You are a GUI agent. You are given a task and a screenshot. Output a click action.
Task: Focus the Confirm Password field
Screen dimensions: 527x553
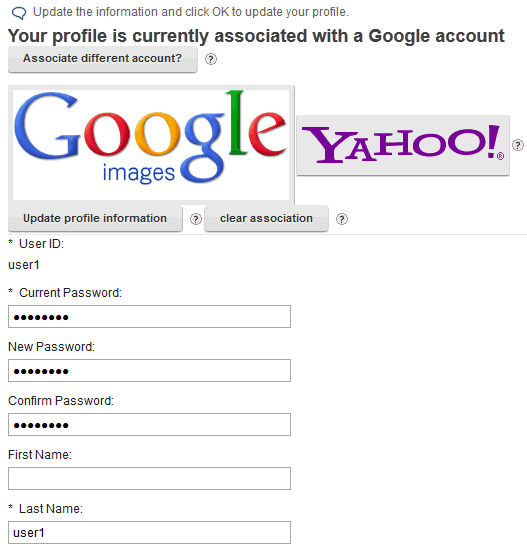pyautogui.click(x=150, y=425)
